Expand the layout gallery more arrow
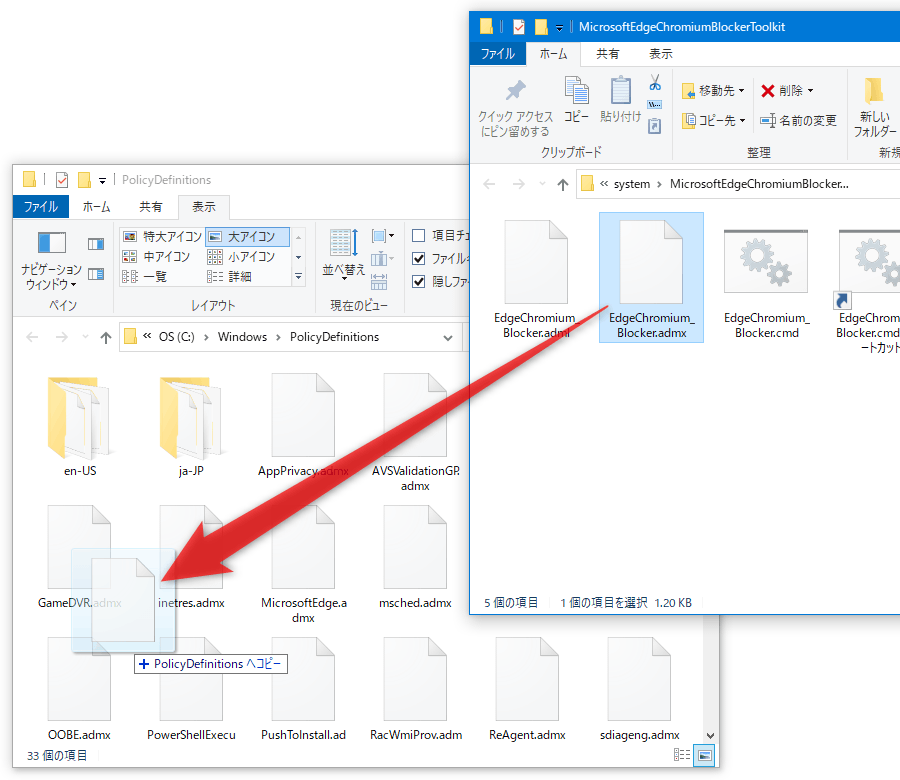Screen dimensions: 900x780 tap(298, 276)
